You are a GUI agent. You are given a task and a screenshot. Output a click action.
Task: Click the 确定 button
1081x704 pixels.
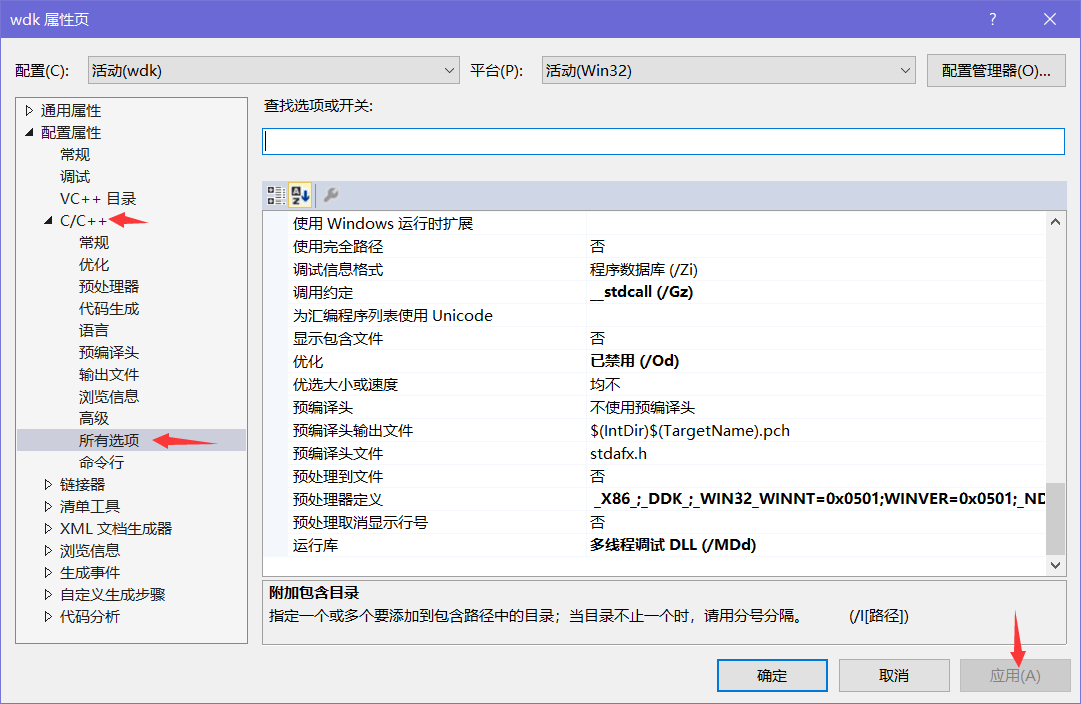[772, 676]
